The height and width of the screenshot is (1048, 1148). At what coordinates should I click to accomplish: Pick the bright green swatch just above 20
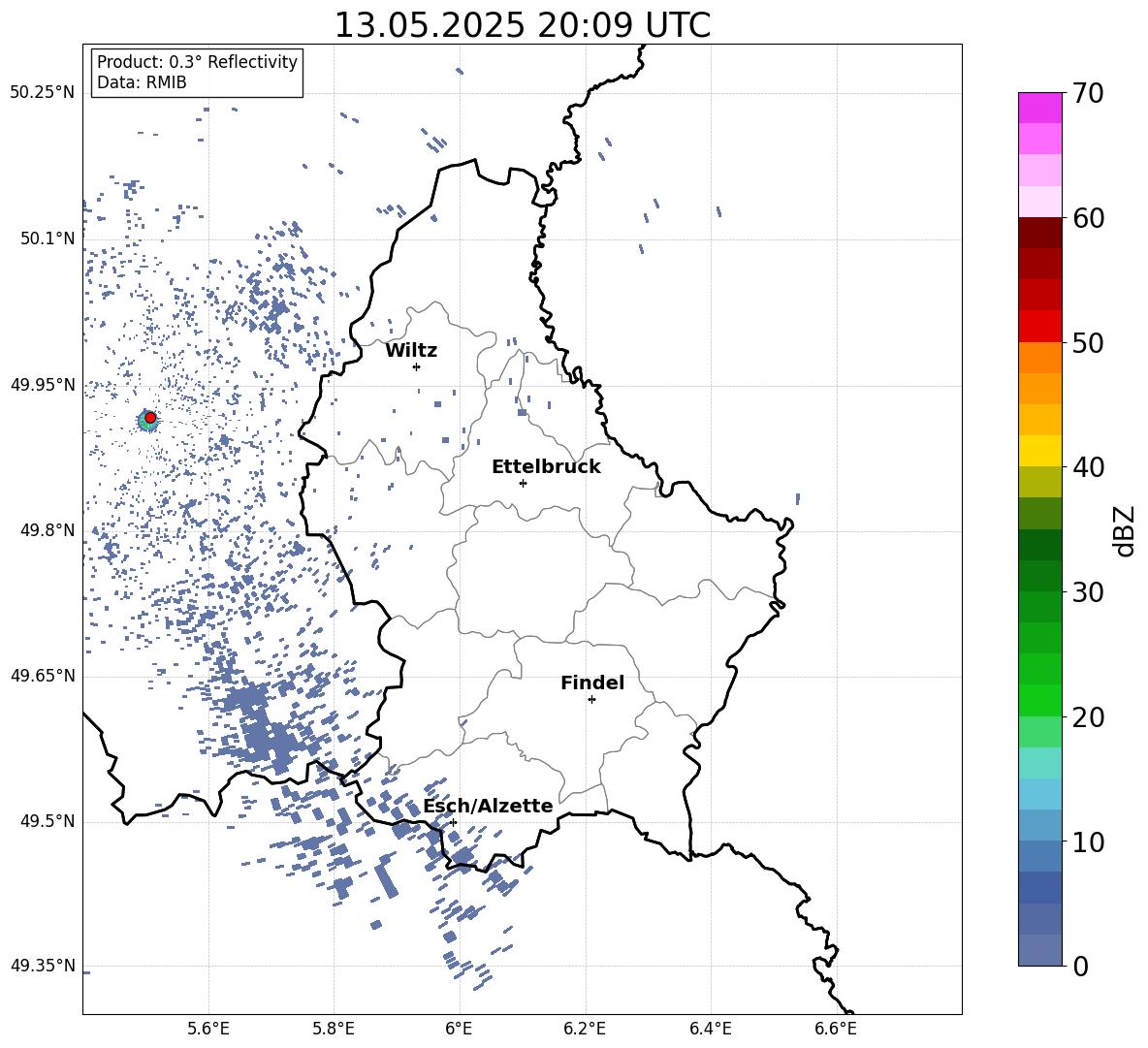point(1040,700)
